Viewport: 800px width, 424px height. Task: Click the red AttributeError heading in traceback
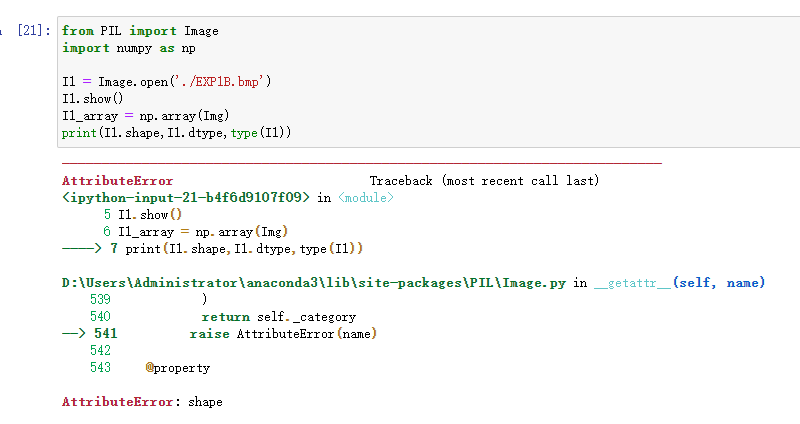coord(117,181)
